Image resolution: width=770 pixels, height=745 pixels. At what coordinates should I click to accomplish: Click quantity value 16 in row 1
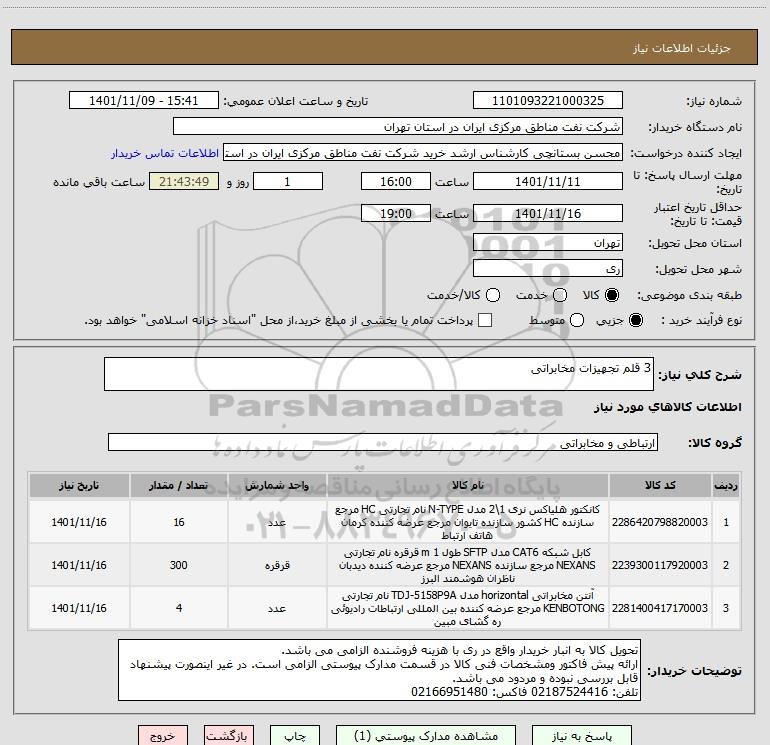point(179,522)
